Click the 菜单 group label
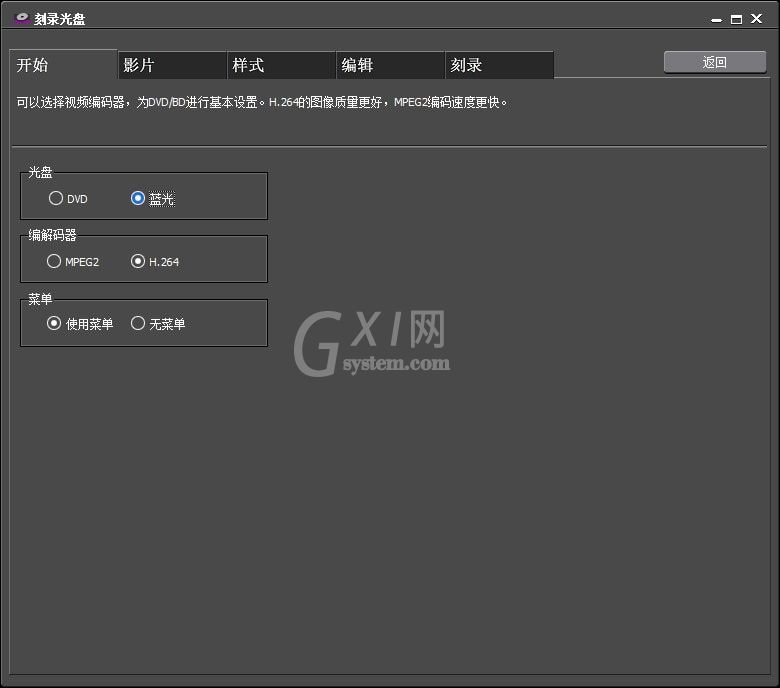This screenshot has height=688, width=780. 40,298
